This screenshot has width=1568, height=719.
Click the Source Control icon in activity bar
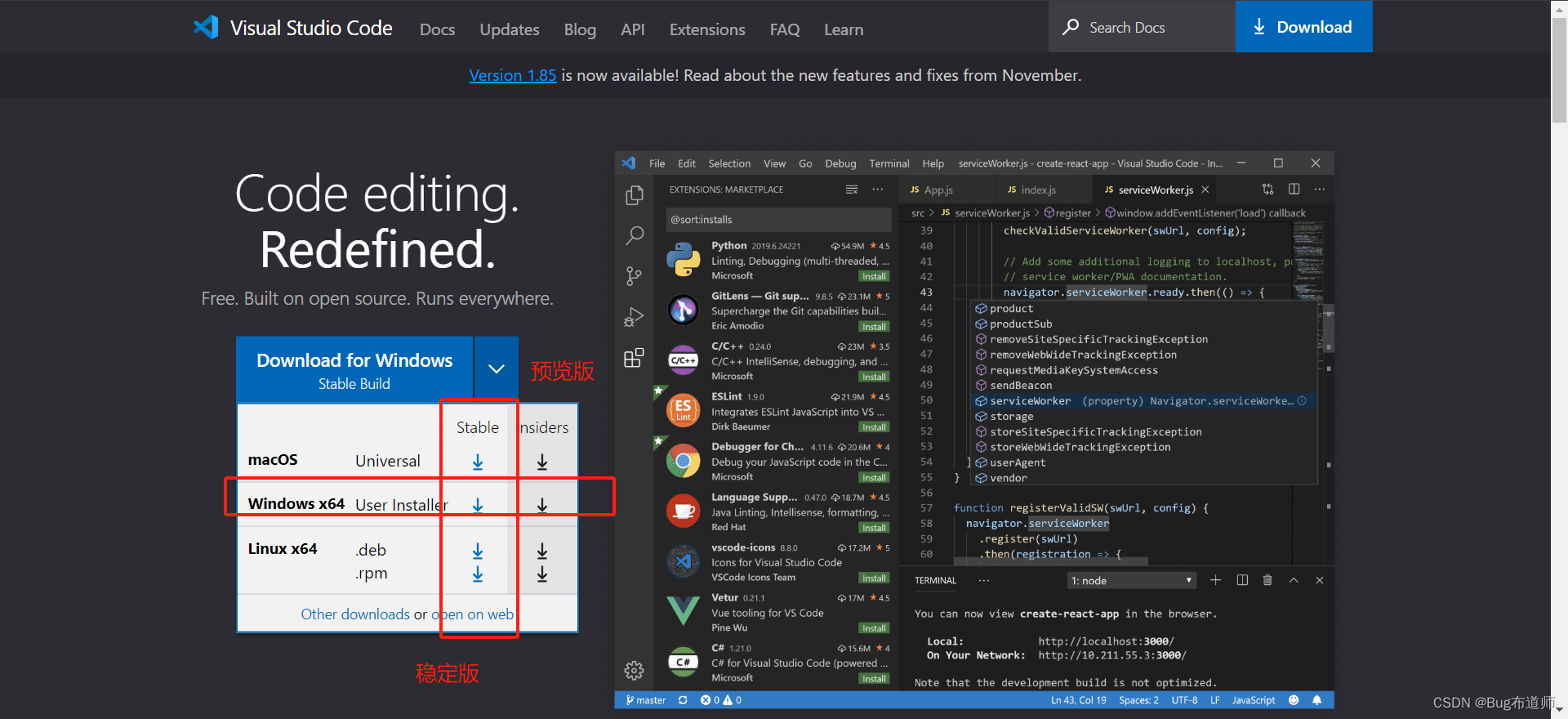coord(634,276)
